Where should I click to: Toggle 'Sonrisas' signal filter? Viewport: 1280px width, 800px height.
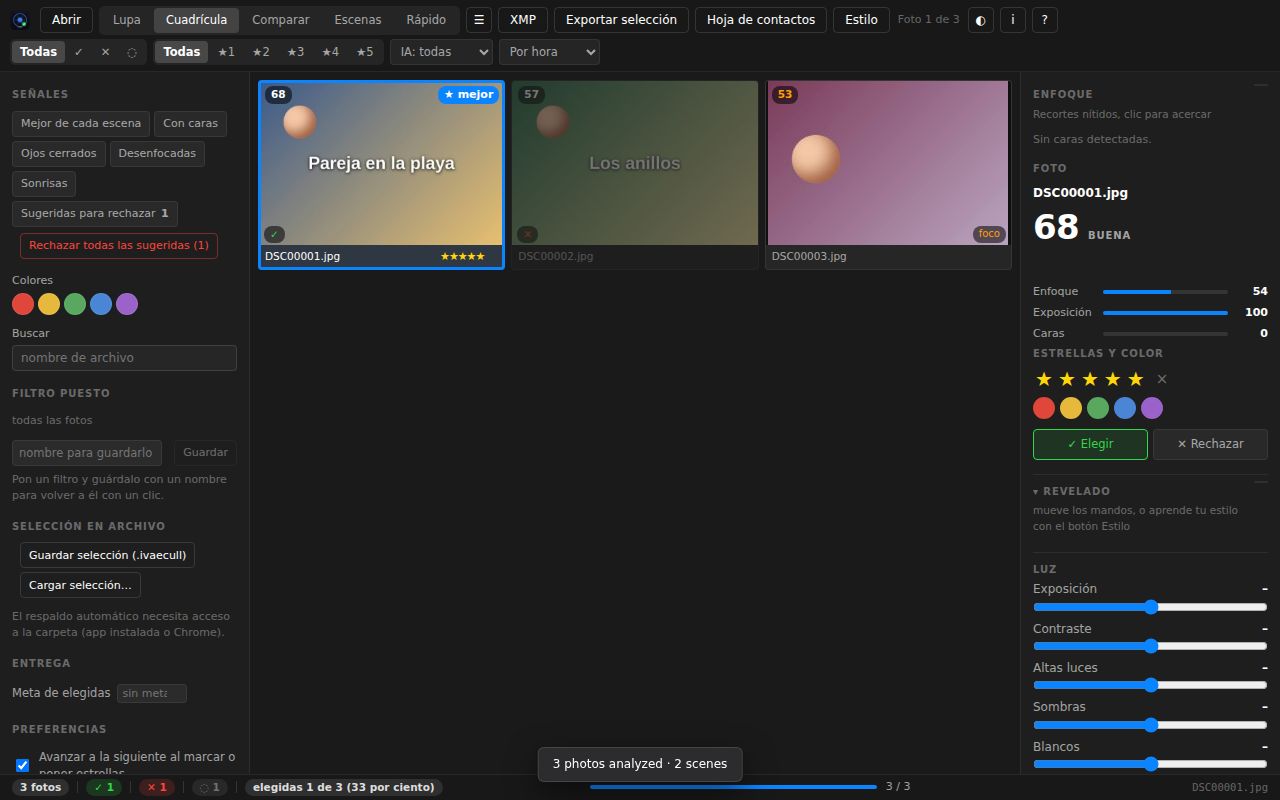pos(44,184)
